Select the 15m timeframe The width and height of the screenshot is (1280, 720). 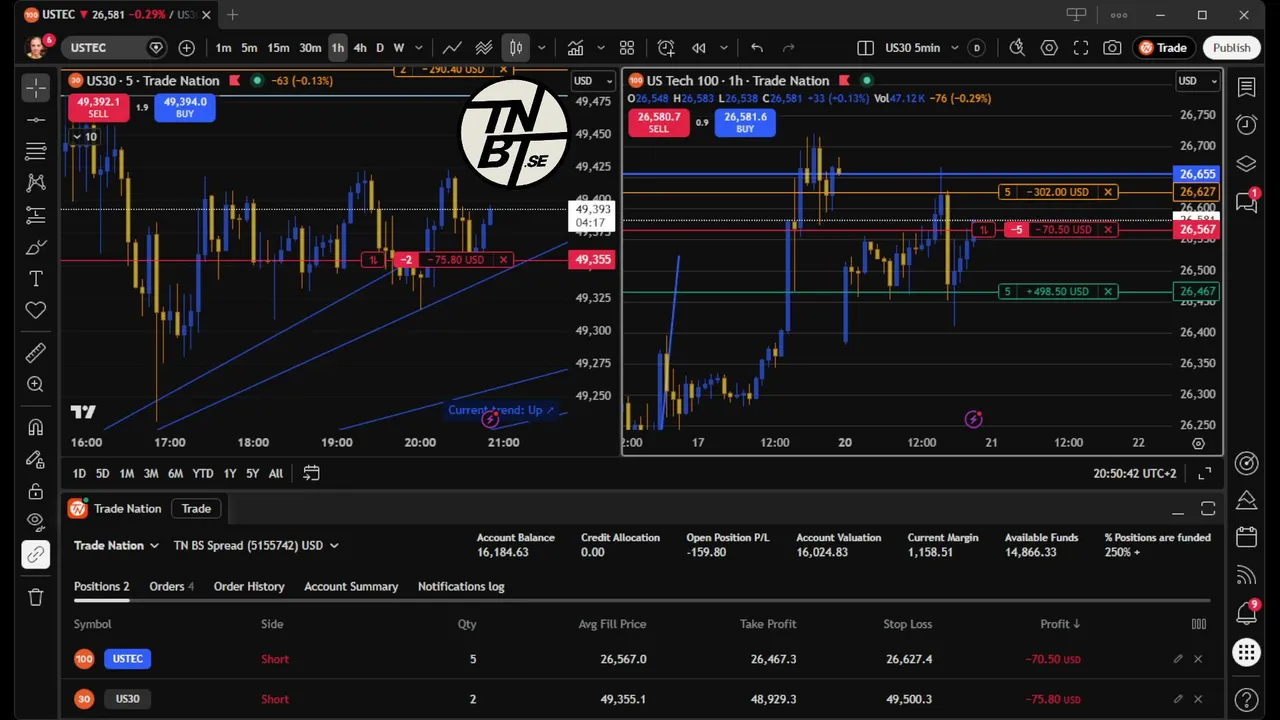point(278,48)
